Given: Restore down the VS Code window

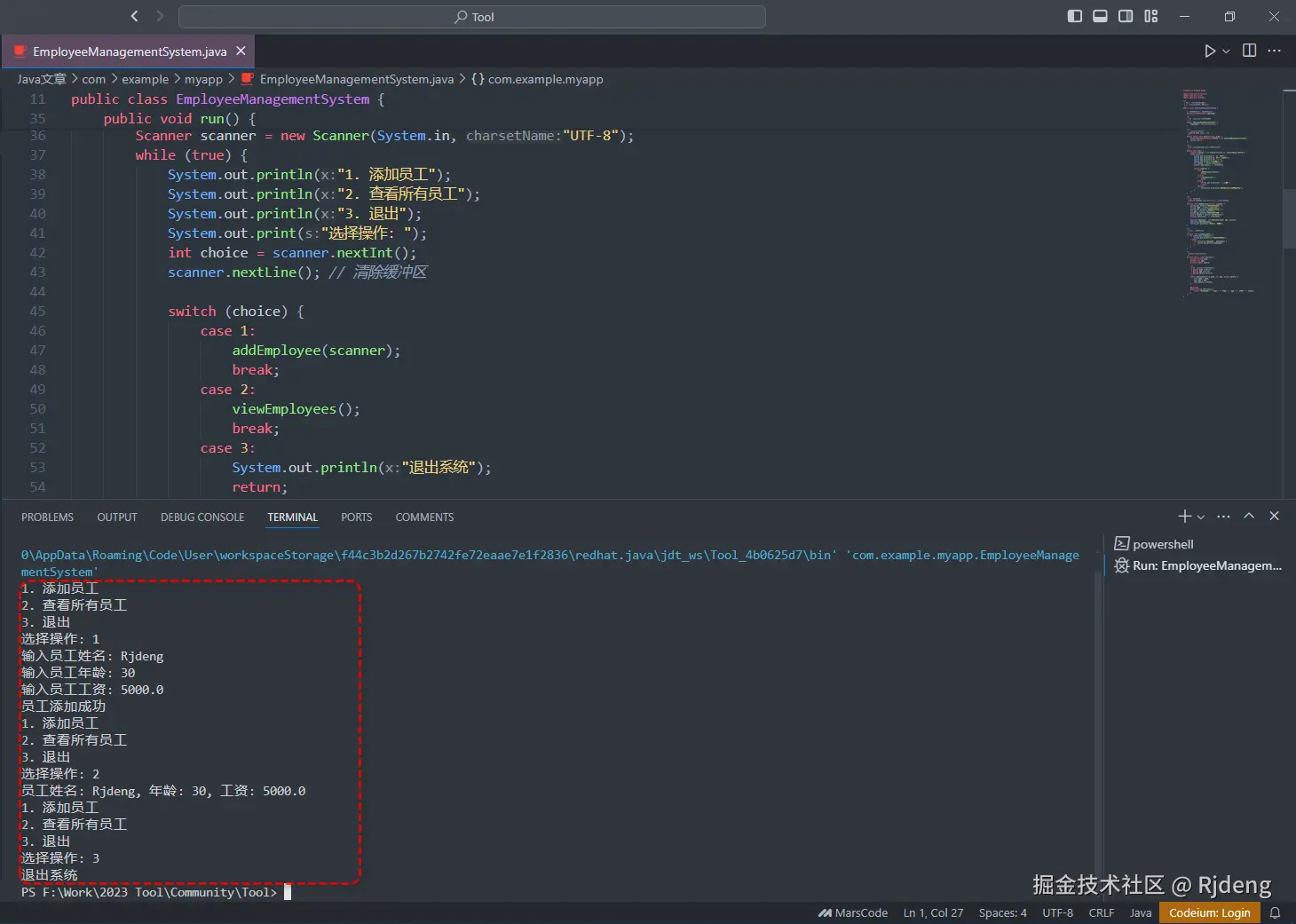Looking at the screenshot, I should point(1229,16).
